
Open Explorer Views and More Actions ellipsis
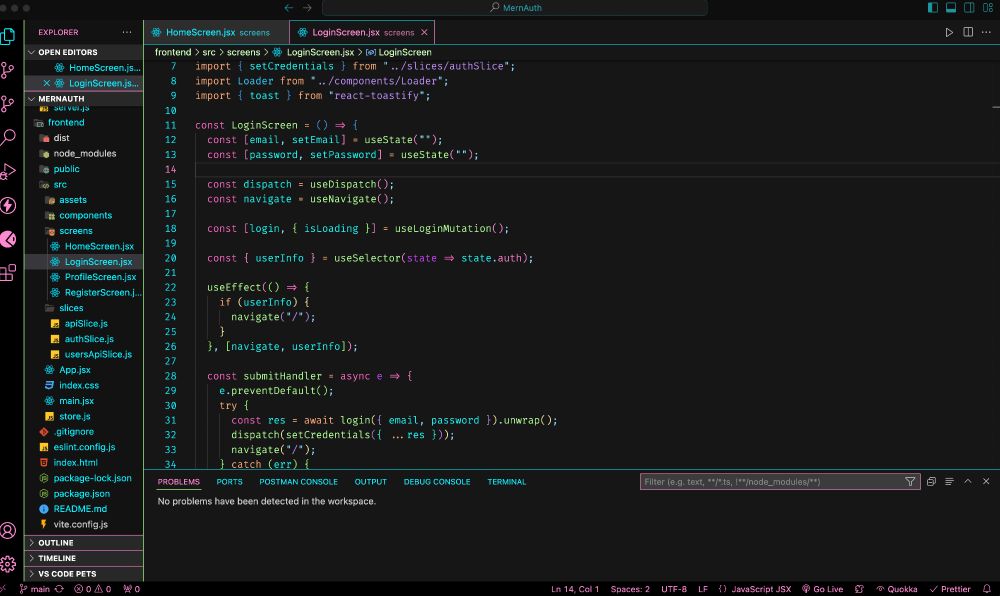127,33
